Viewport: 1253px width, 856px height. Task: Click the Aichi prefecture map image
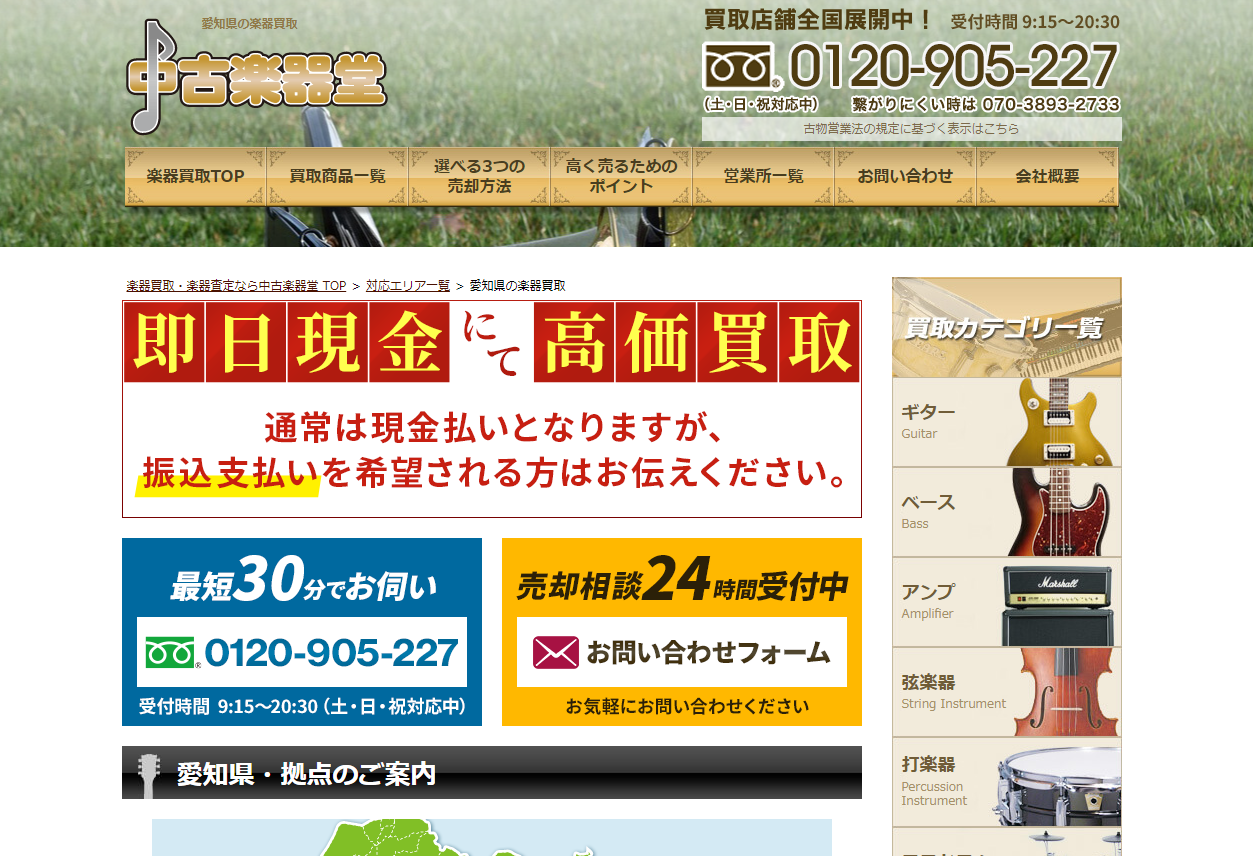(x=492, y=838)
